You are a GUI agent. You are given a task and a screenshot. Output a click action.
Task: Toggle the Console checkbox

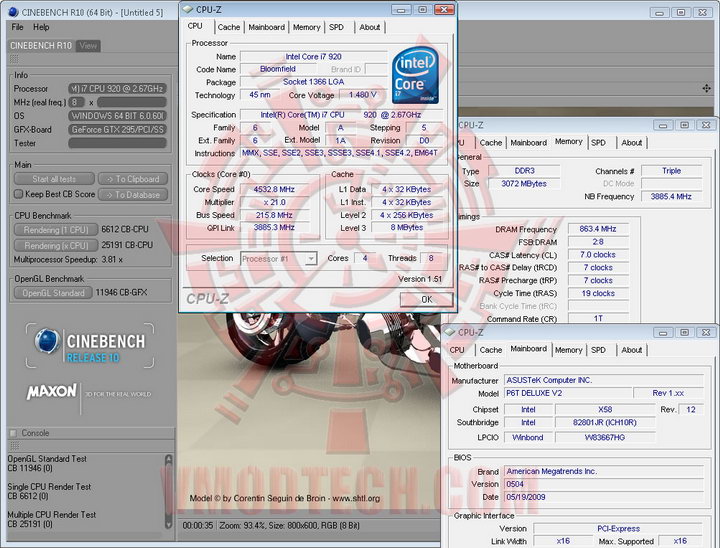(13, 433)
